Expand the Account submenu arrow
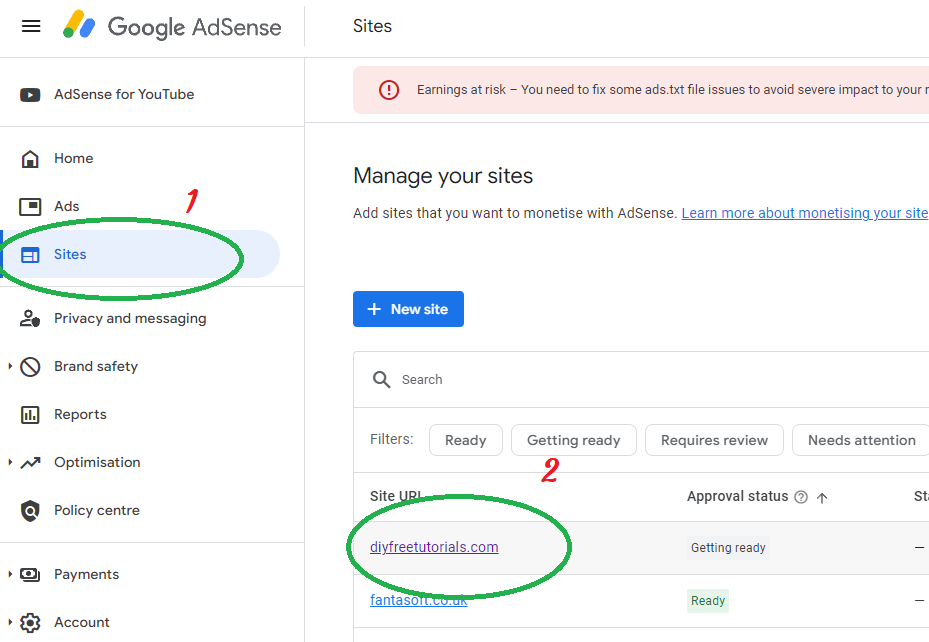Image resolution: width=929 pixels, height=642 pixels. coord(10,622)
